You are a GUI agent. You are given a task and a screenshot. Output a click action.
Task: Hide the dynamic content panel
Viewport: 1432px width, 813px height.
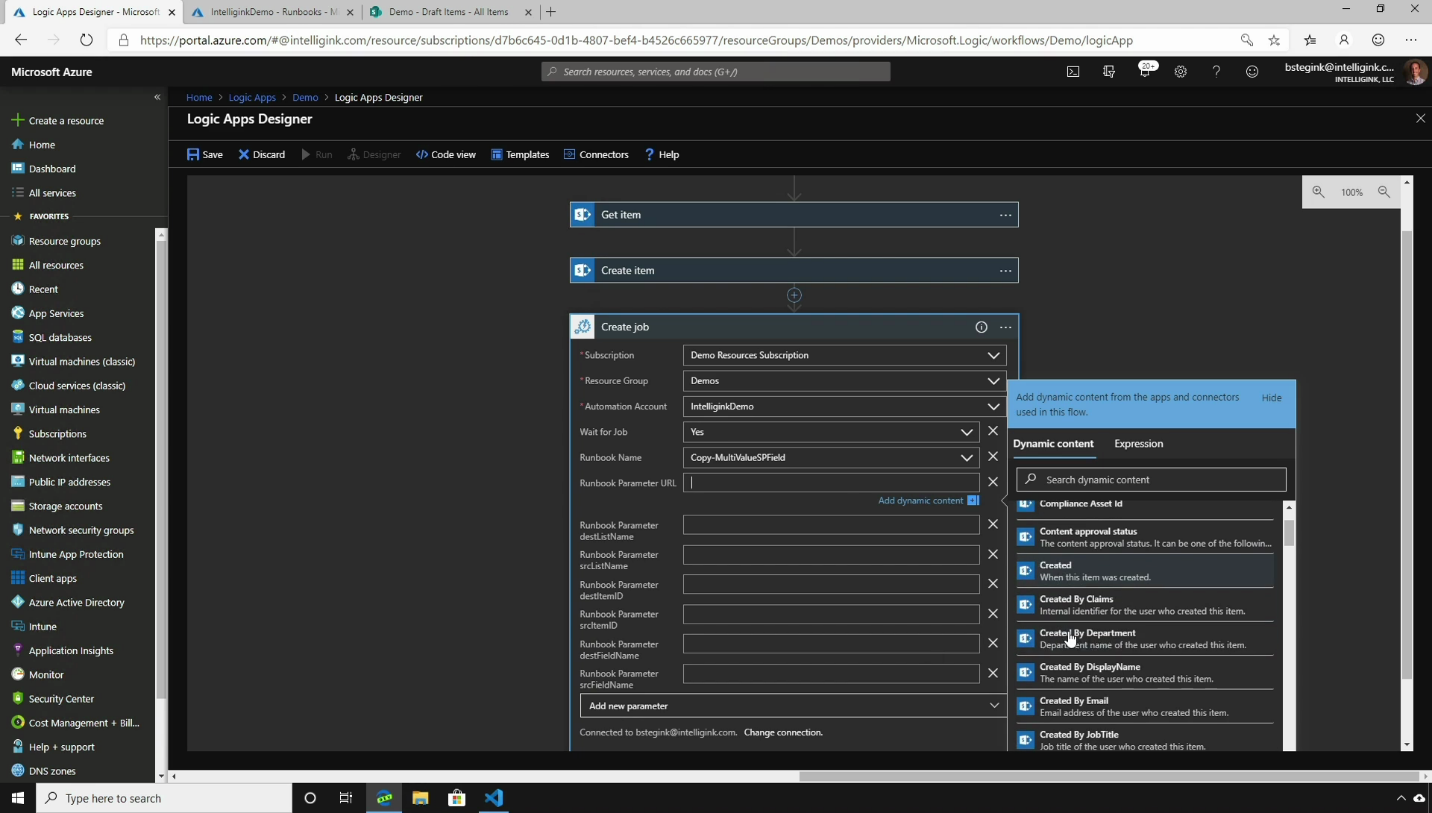1271,398
